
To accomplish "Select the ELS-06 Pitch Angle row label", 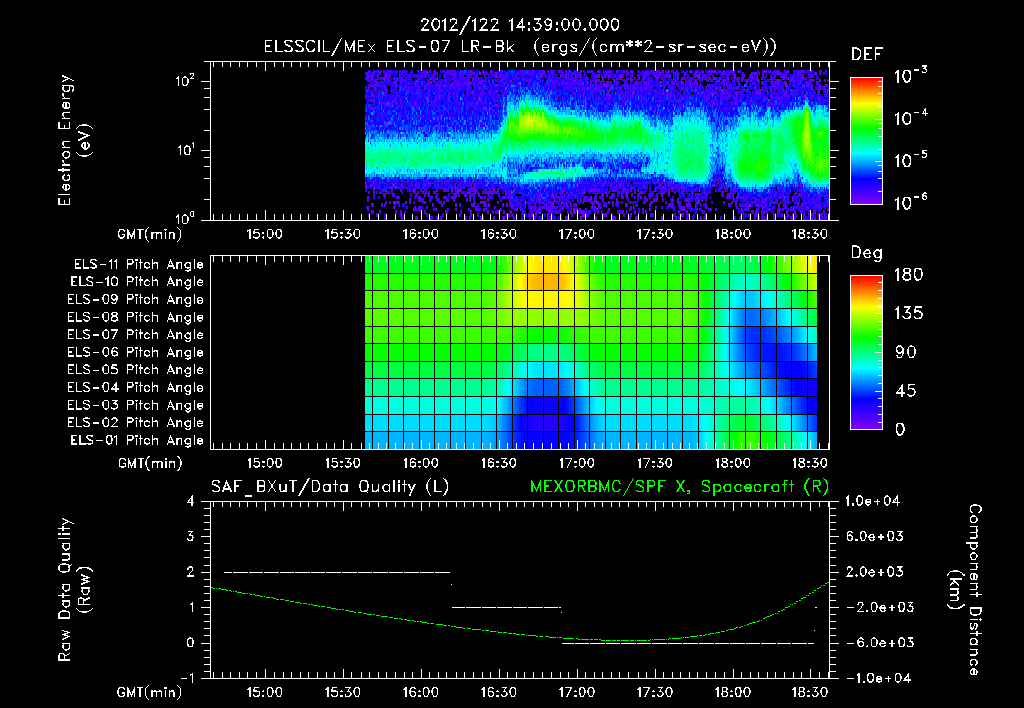I will coord(136,352).
